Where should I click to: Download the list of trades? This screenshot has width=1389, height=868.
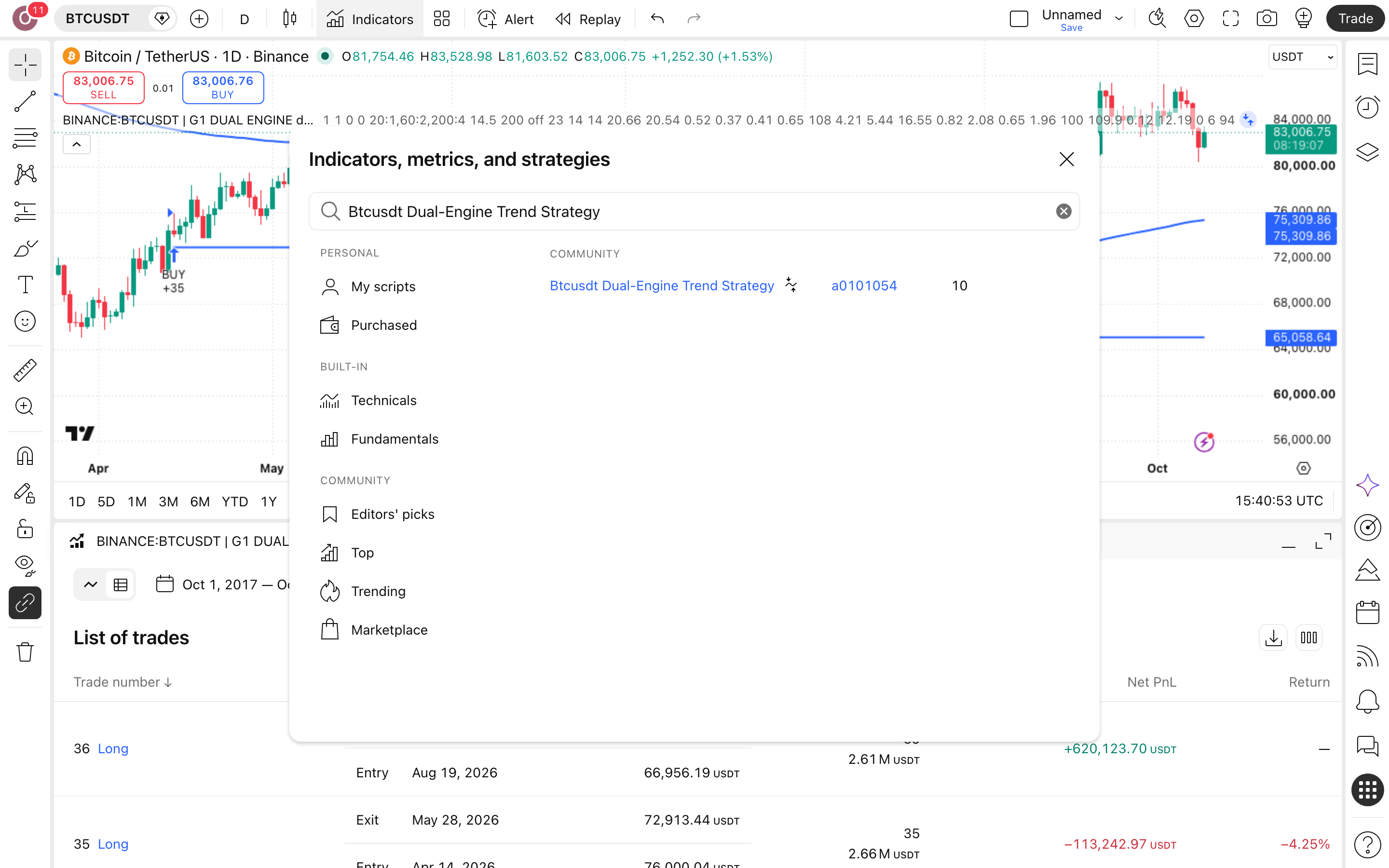tap(1273, 638)
